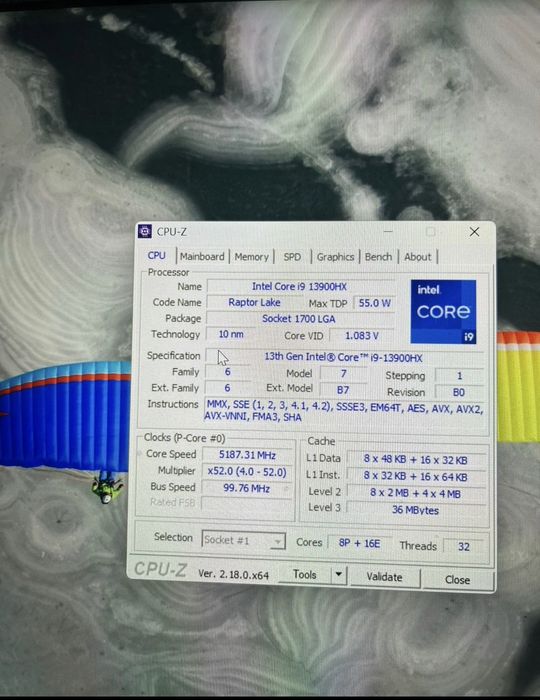Viewport: 540px width, 700px height.
Task: Open the Bench tab
Action: click(378, 257)
